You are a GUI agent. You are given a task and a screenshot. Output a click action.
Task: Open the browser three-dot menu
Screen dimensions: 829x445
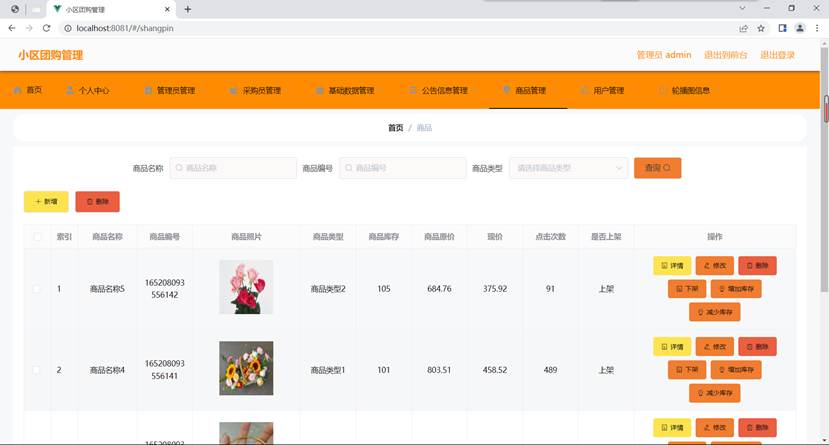pos(817,28)
